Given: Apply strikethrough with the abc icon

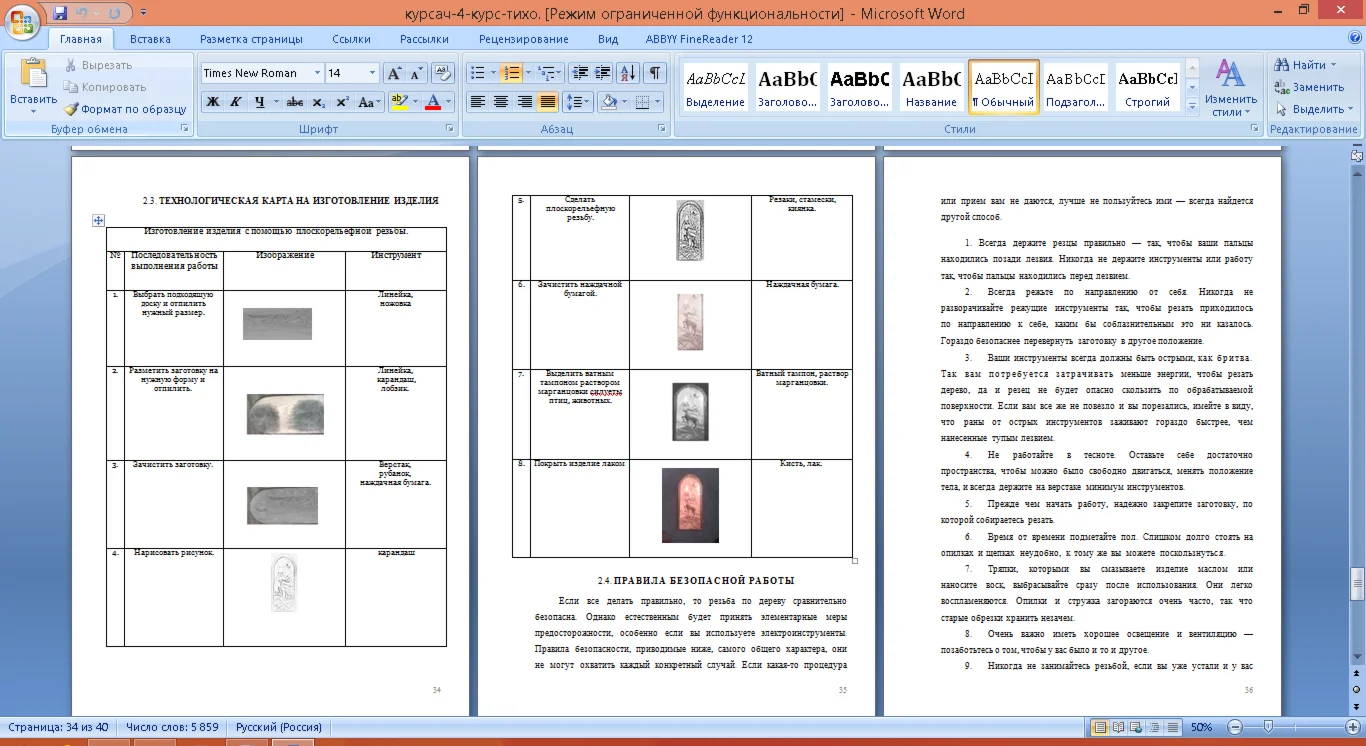Looking at the screenshot, I should tap(295, 102).
